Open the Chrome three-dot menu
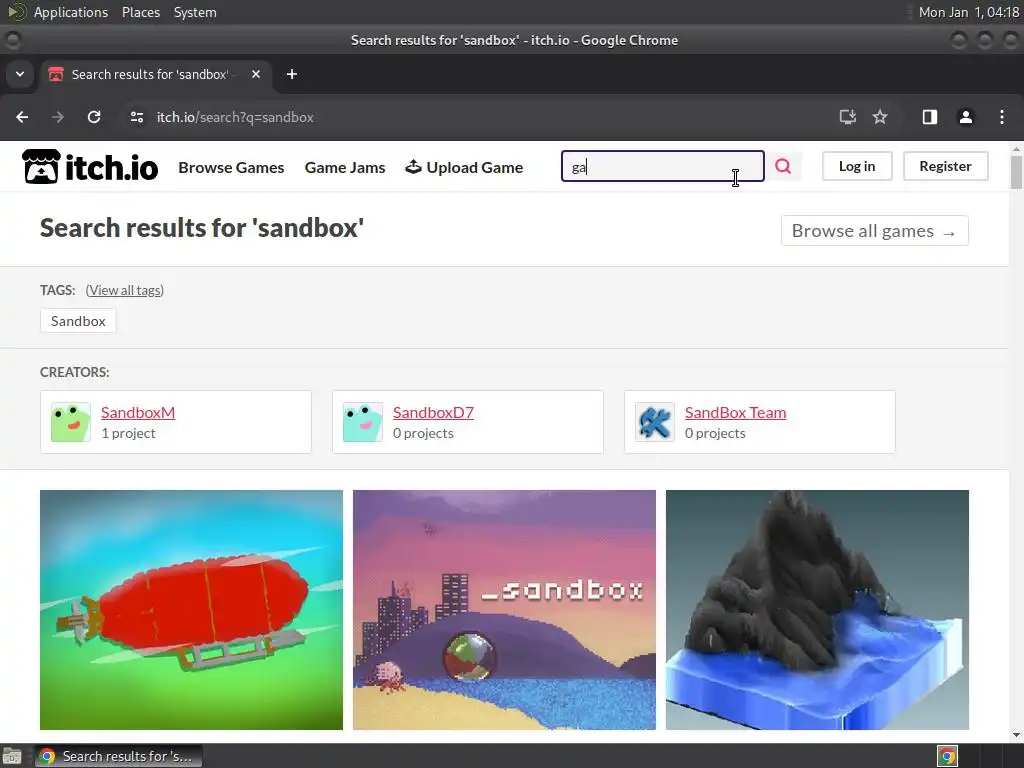 (x=1002, y=117)
